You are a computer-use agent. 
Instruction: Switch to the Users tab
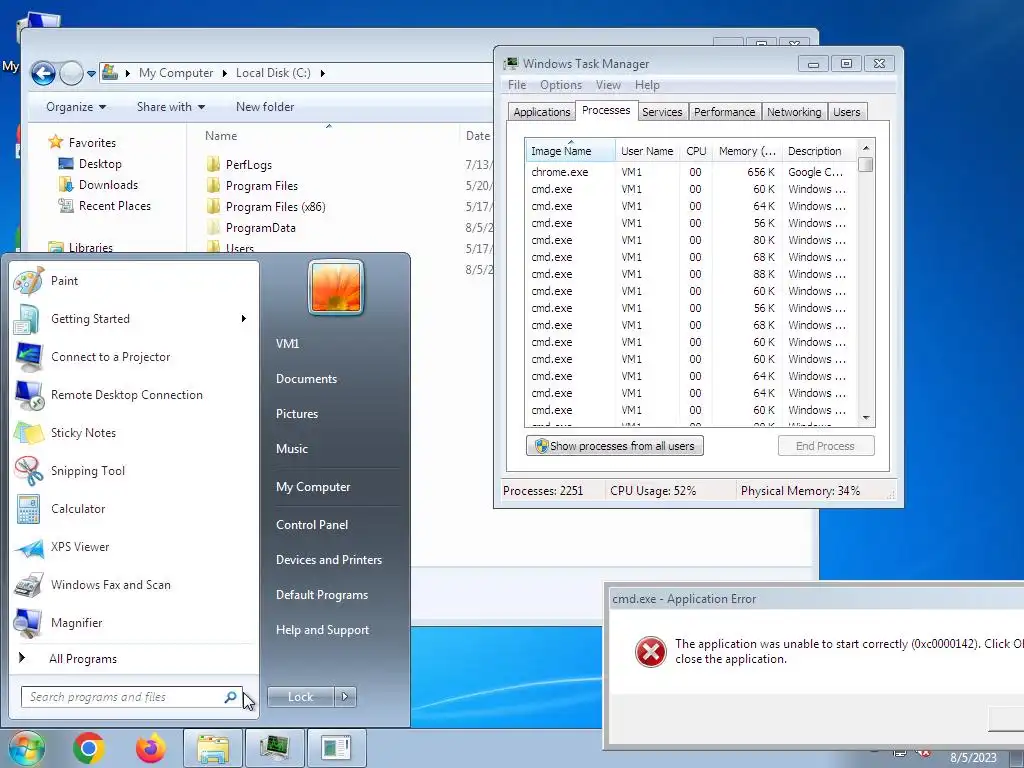[x=846, y=112]
